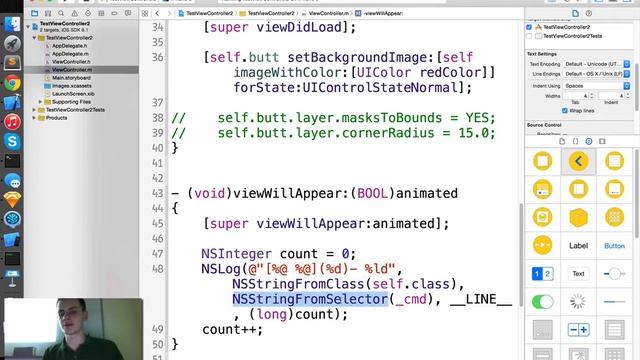Select the Table View Controller library object

[x=614, y=161]
